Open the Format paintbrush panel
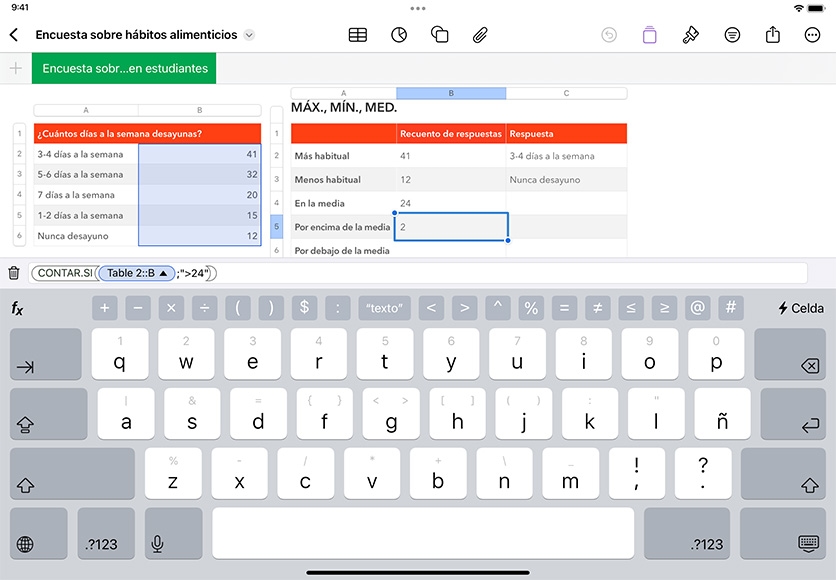 pyautogui.click(x=690, y=35)
